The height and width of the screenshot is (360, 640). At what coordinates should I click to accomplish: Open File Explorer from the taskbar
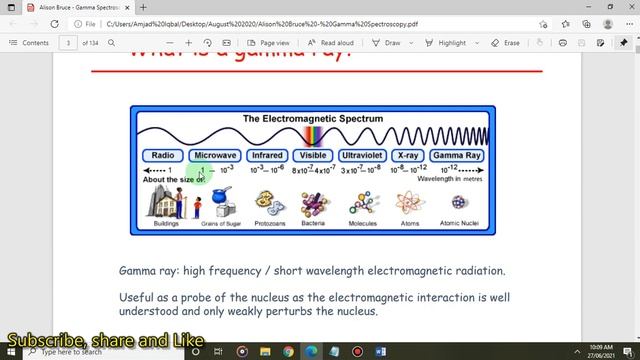click(x=265, y=352)
